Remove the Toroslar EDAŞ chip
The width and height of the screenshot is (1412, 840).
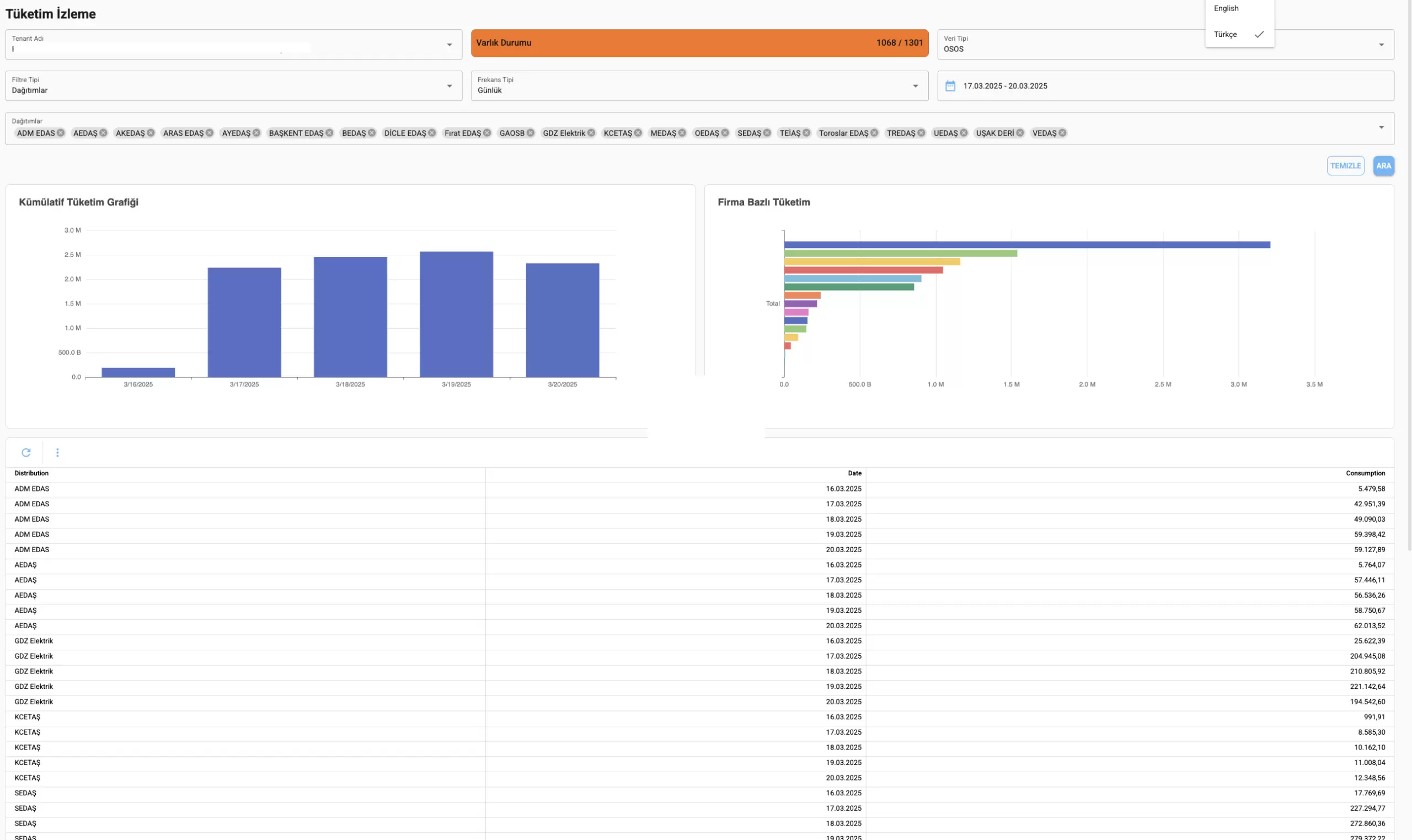(x=874, y=133)
